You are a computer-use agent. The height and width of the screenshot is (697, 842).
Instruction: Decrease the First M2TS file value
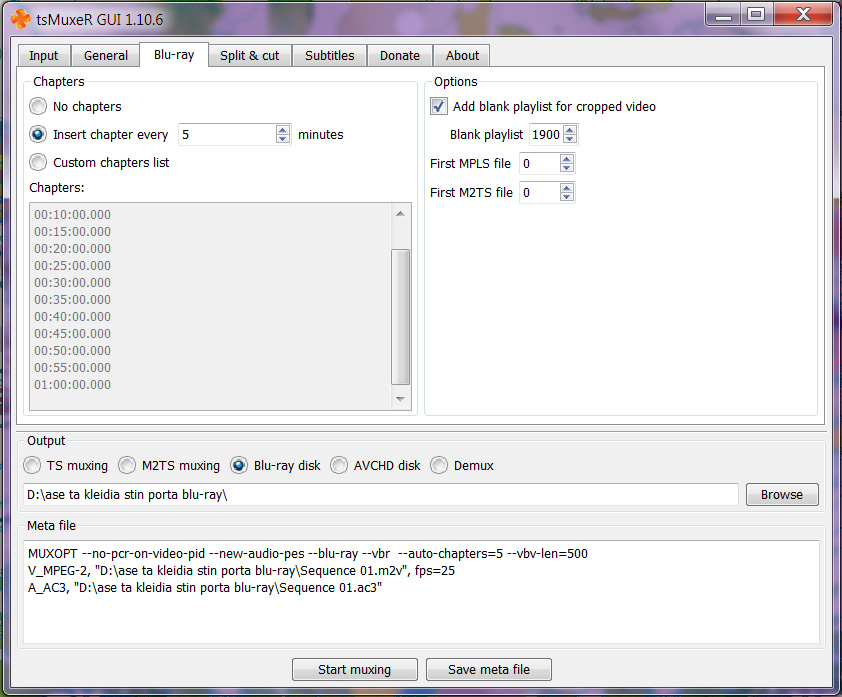pyautogui.click(x=567, y=197)
